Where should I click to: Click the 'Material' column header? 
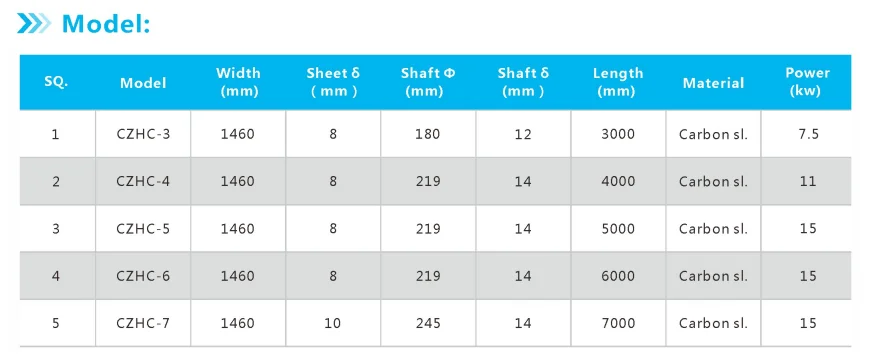point(713,83)
